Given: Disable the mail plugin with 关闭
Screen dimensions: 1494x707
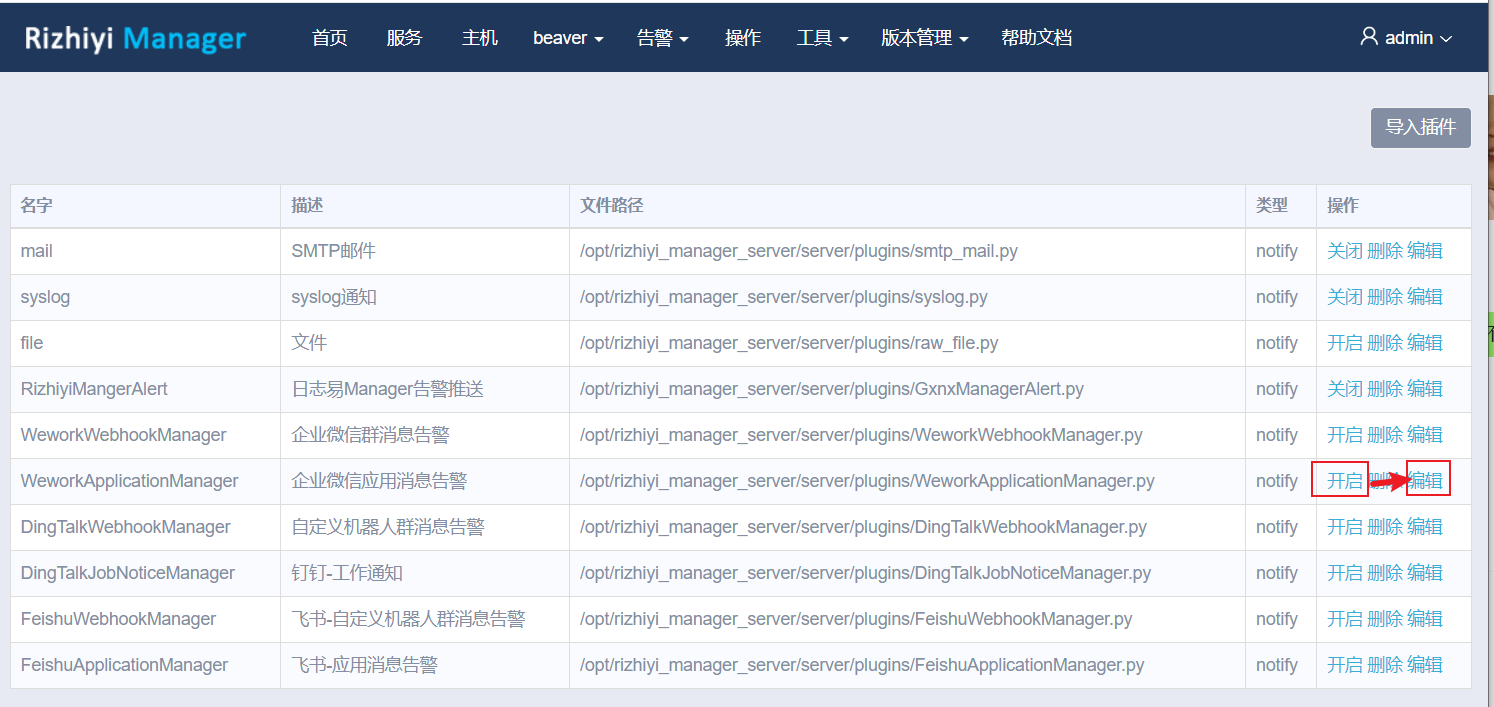Looking at the screenshot, I should coord(1341,250).
